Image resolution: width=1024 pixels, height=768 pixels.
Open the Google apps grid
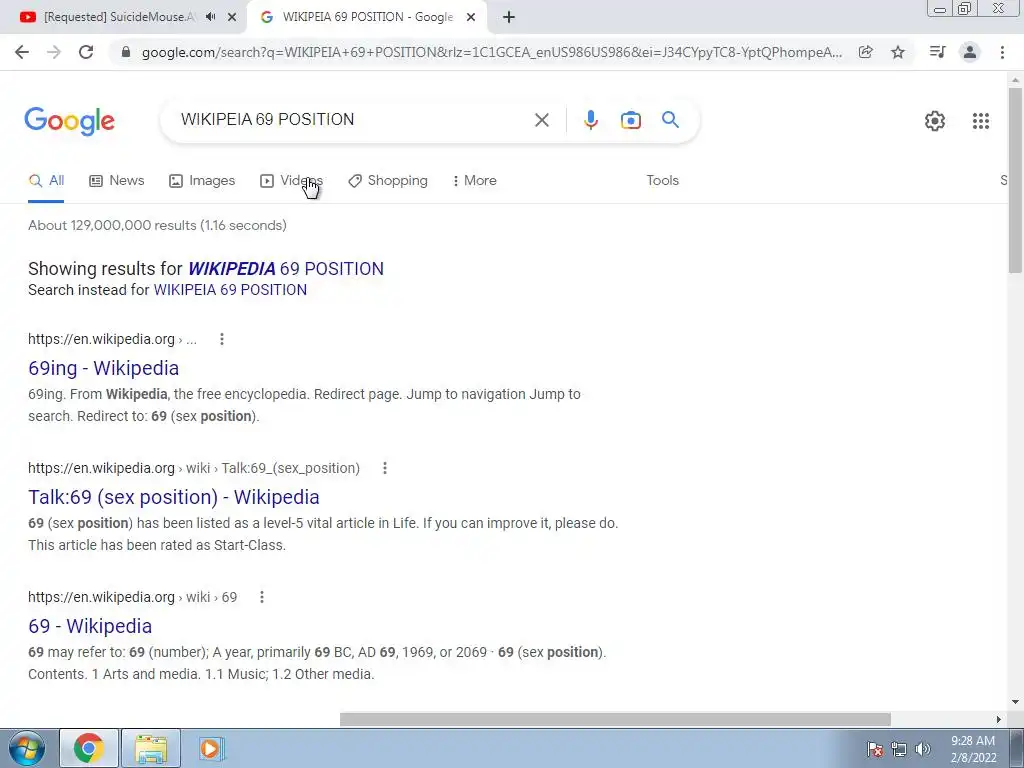[x=980, y=121]
